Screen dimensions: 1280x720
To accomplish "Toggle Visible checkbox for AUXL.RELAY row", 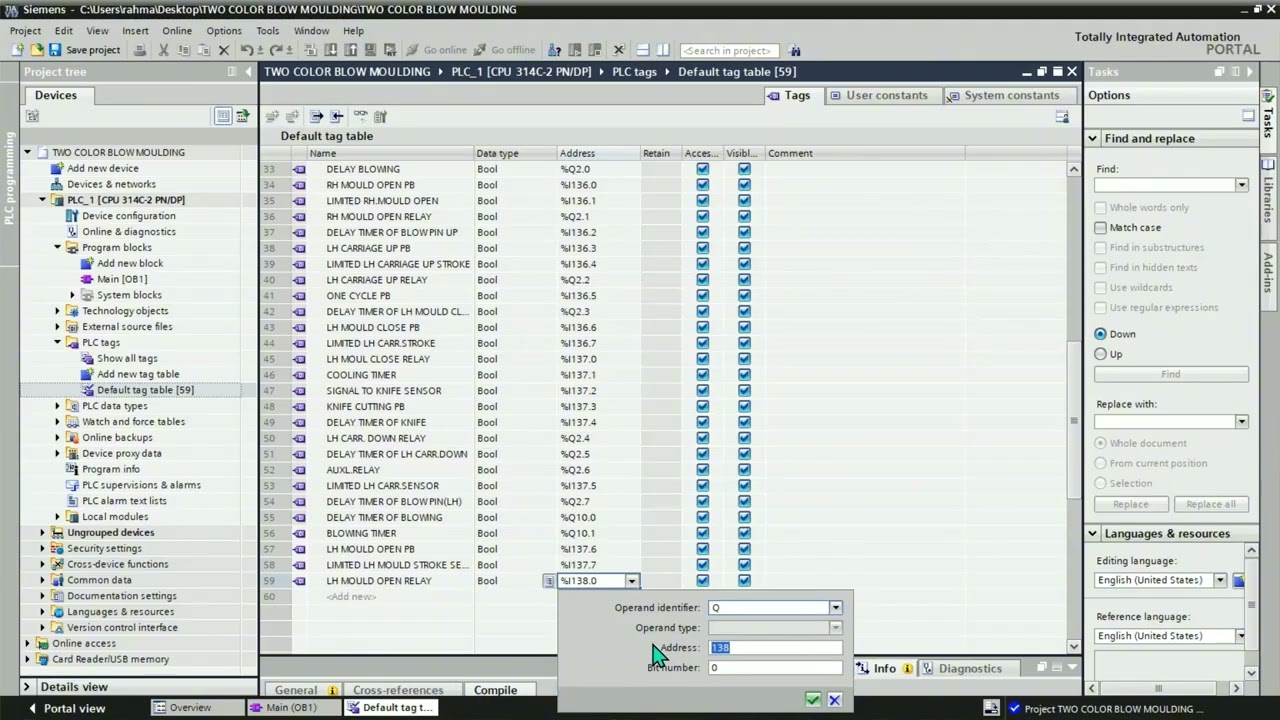I will (x=744, y=470).
